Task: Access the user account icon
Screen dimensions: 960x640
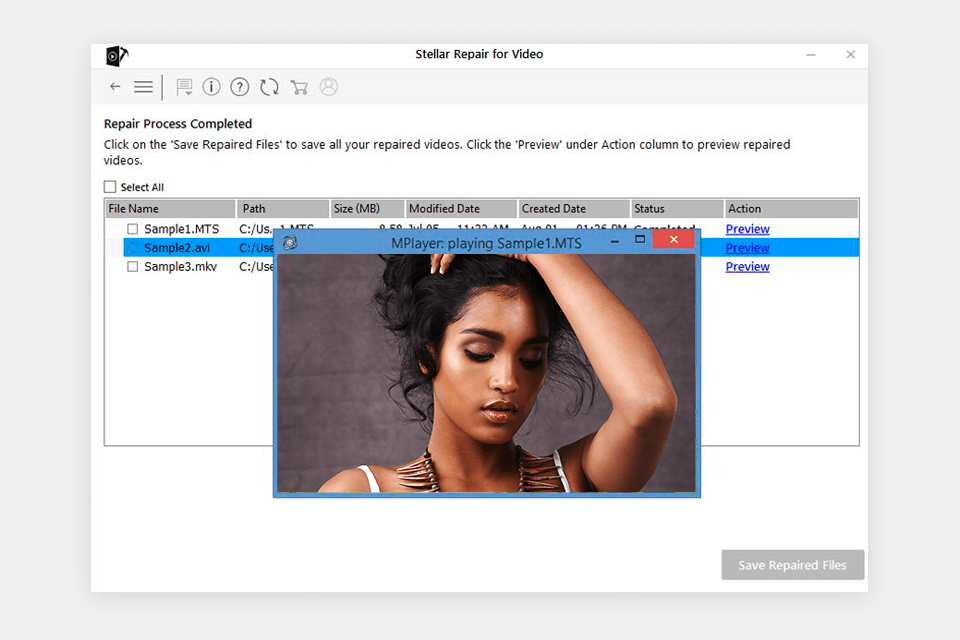Action: tap(329, 87)
